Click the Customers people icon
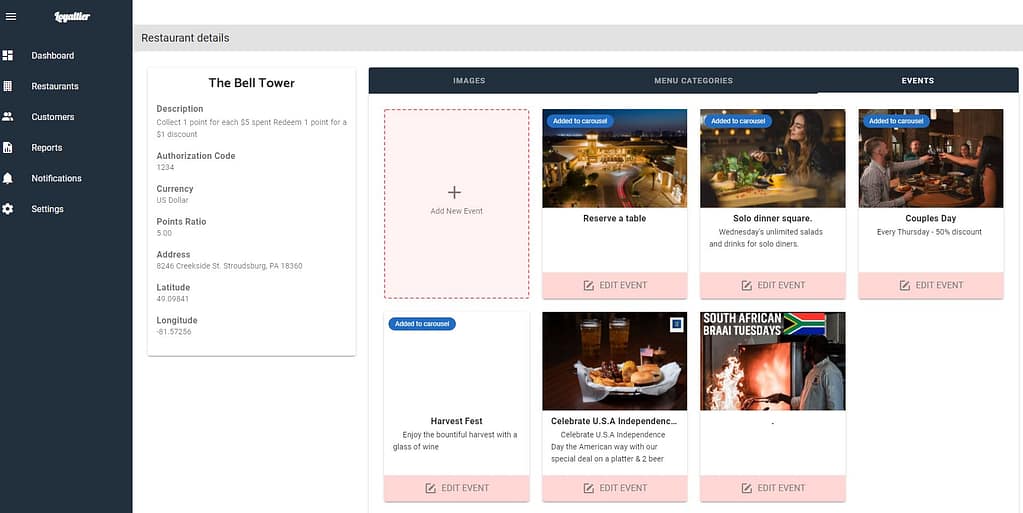Screen dimensions: 1023x513 click(8, 117)
